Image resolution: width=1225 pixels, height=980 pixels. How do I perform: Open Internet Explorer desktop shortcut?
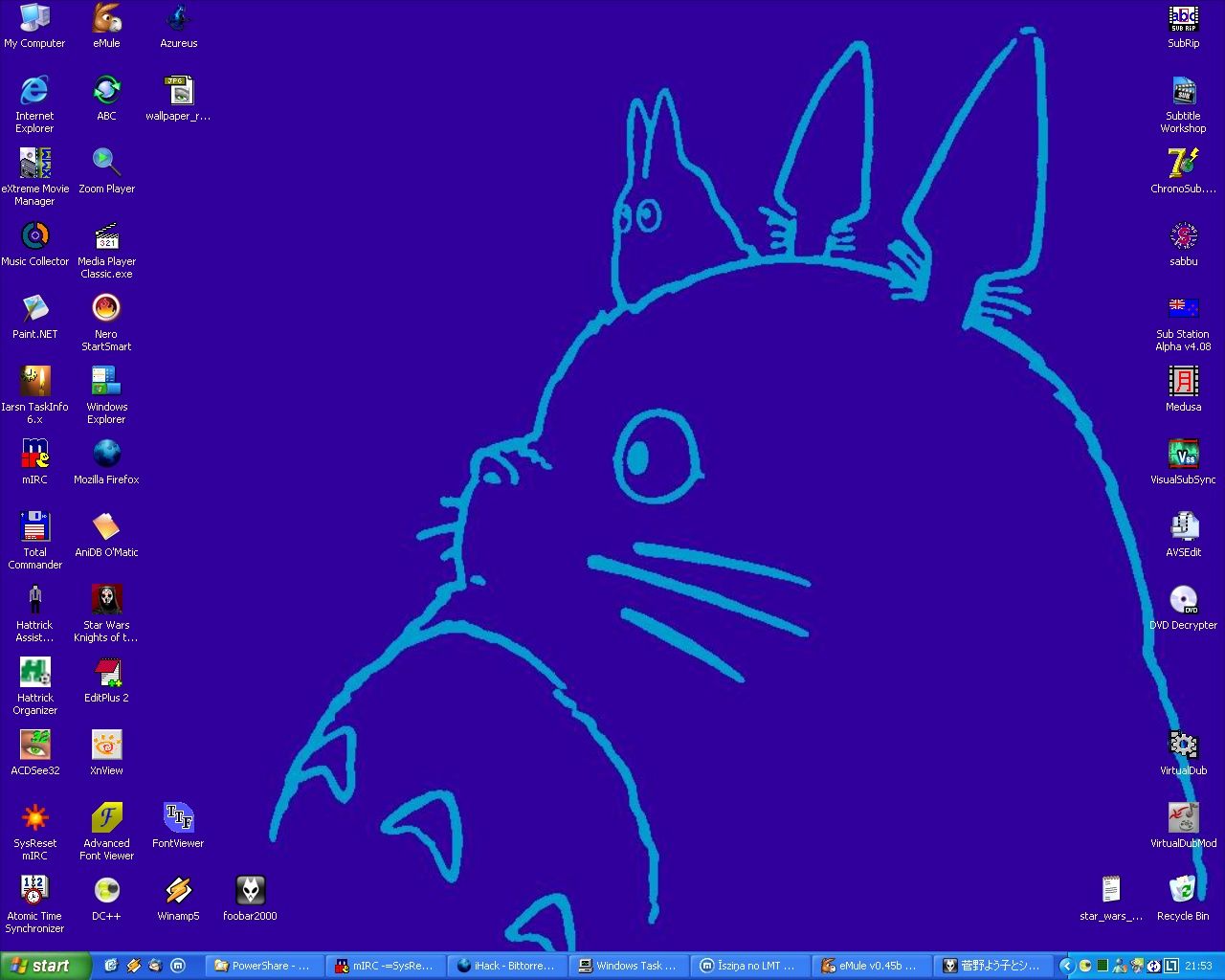pyautogui.click(x=34, y=104)
